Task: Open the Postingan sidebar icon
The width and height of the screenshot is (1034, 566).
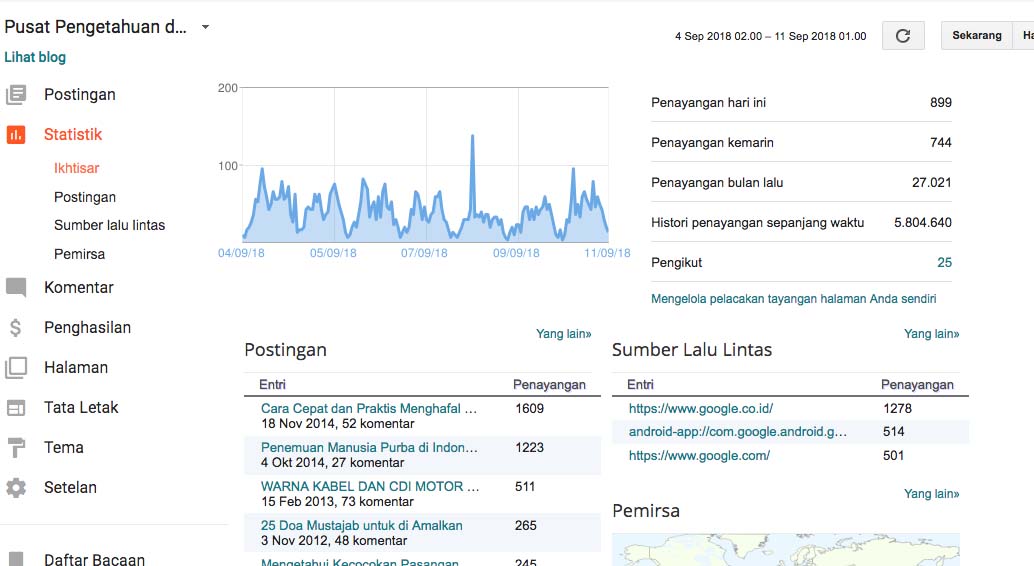Action: click(16, 95)
